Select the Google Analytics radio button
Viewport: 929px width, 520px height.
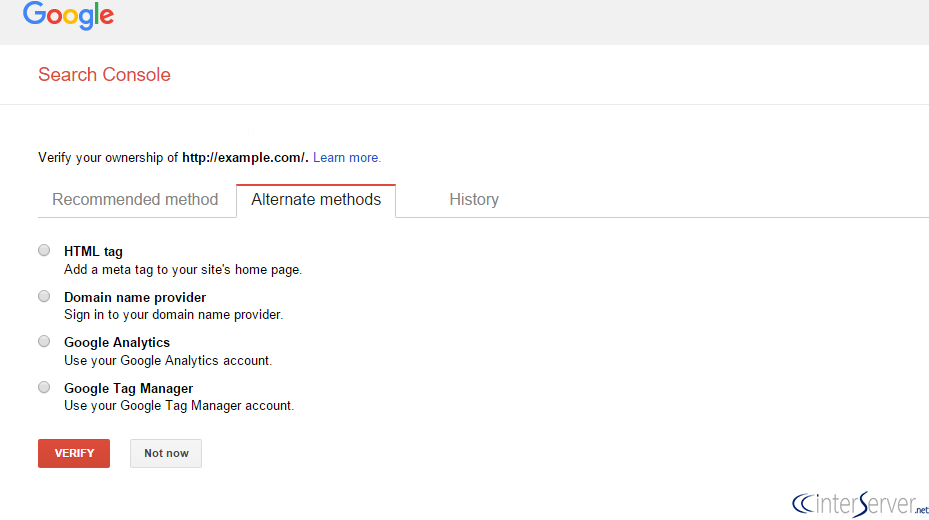pos(44,342)
